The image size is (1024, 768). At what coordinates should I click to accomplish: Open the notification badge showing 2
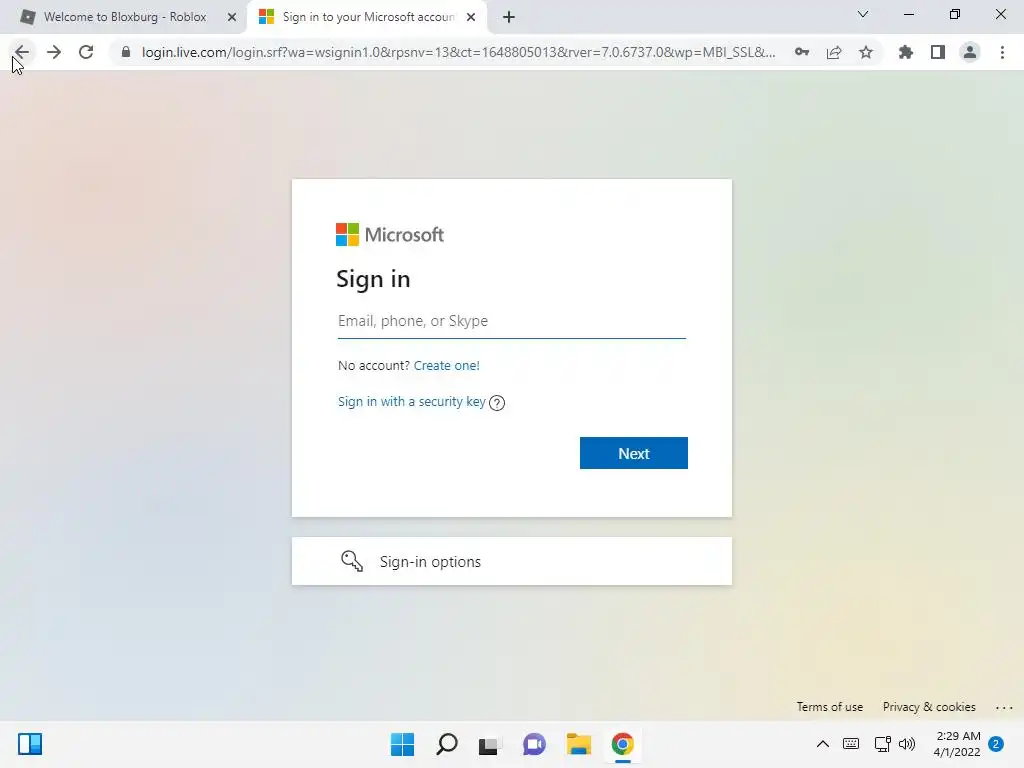coord(996,744)
